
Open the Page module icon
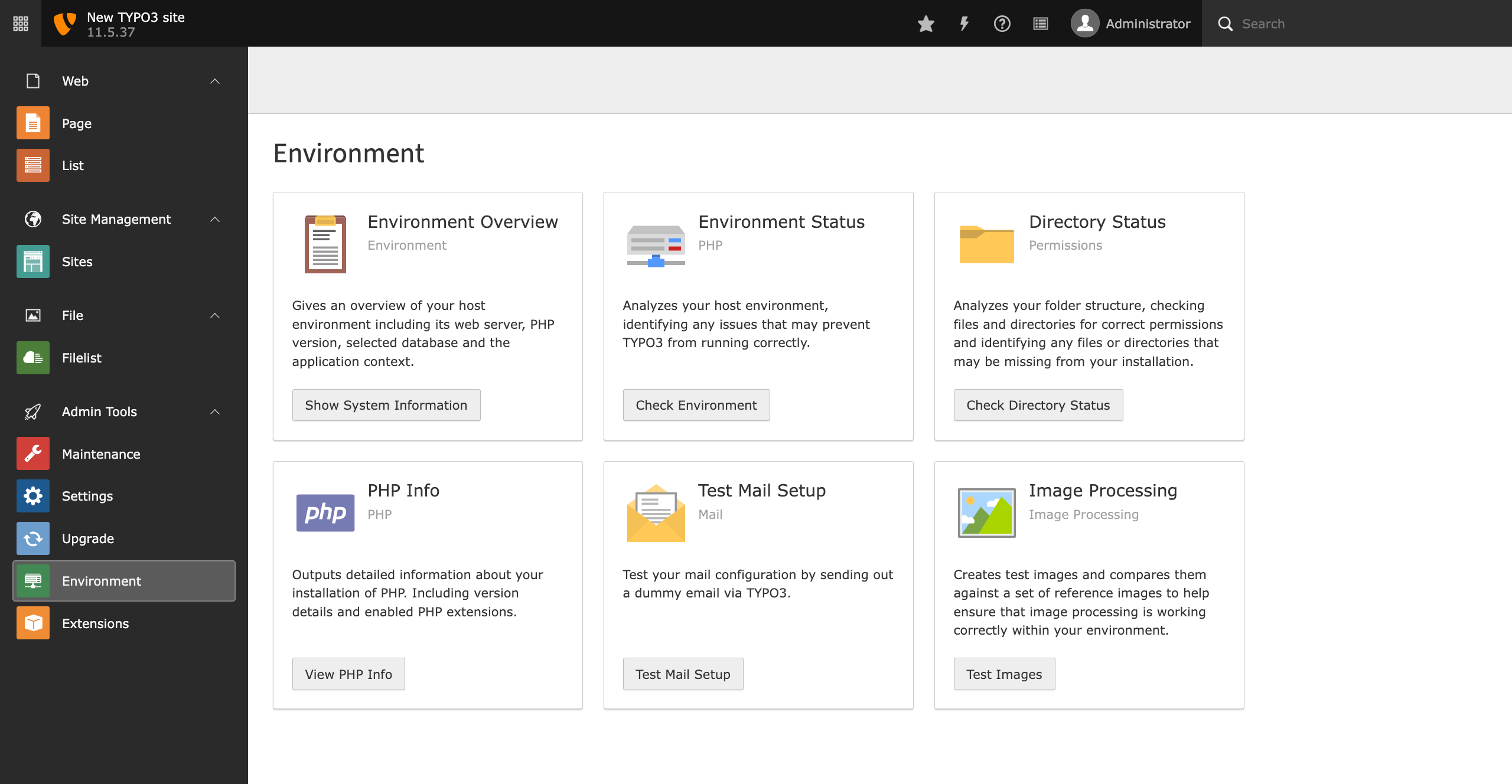click(32, 123)
